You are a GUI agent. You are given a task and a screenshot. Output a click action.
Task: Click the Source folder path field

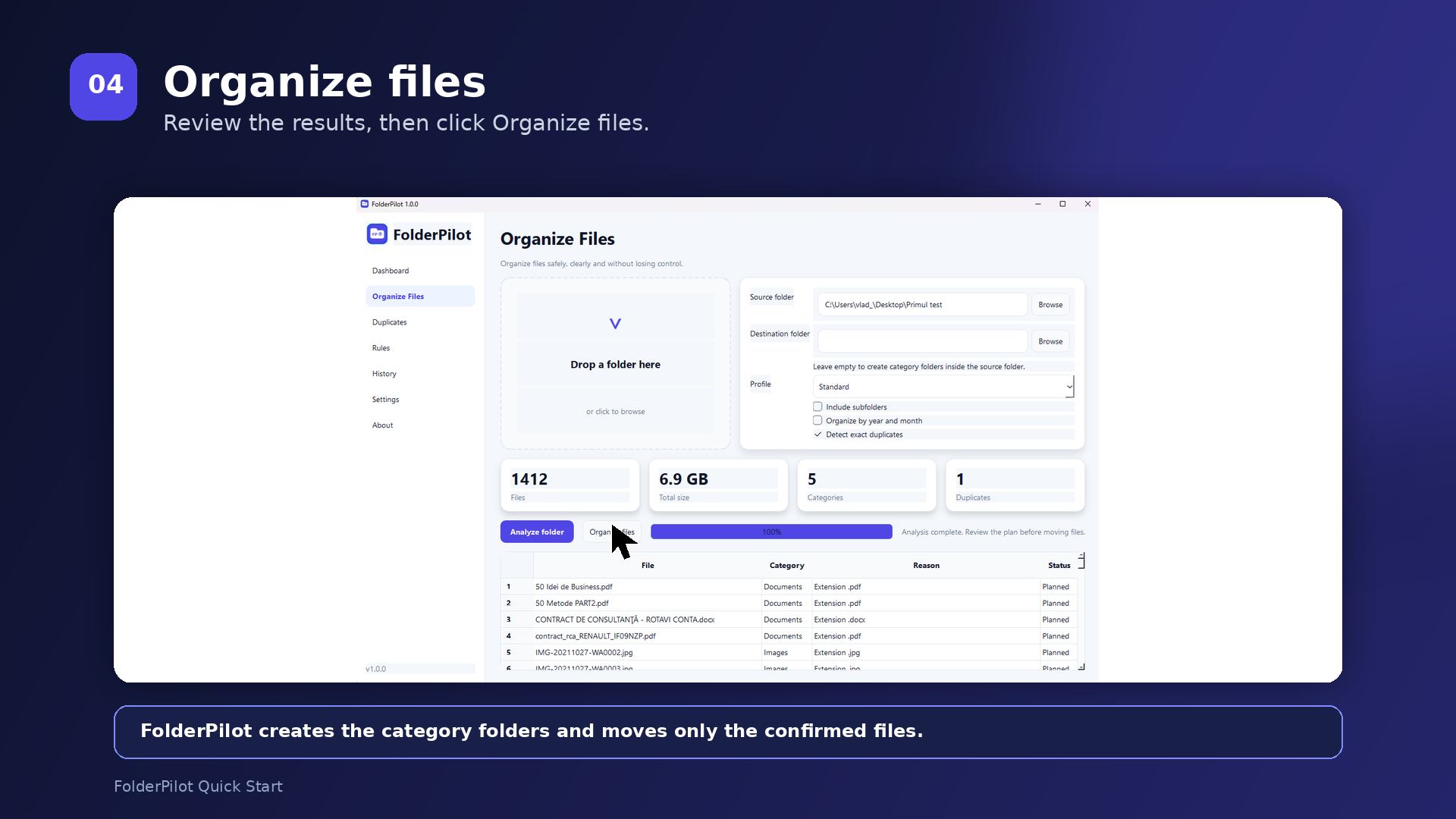[x=922, y=305]
